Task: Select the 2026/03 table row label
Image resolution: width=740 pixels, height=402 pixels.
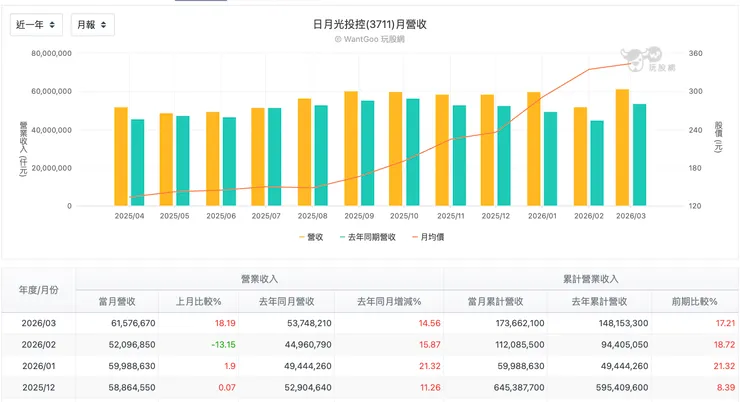Action: coord(39,323)
